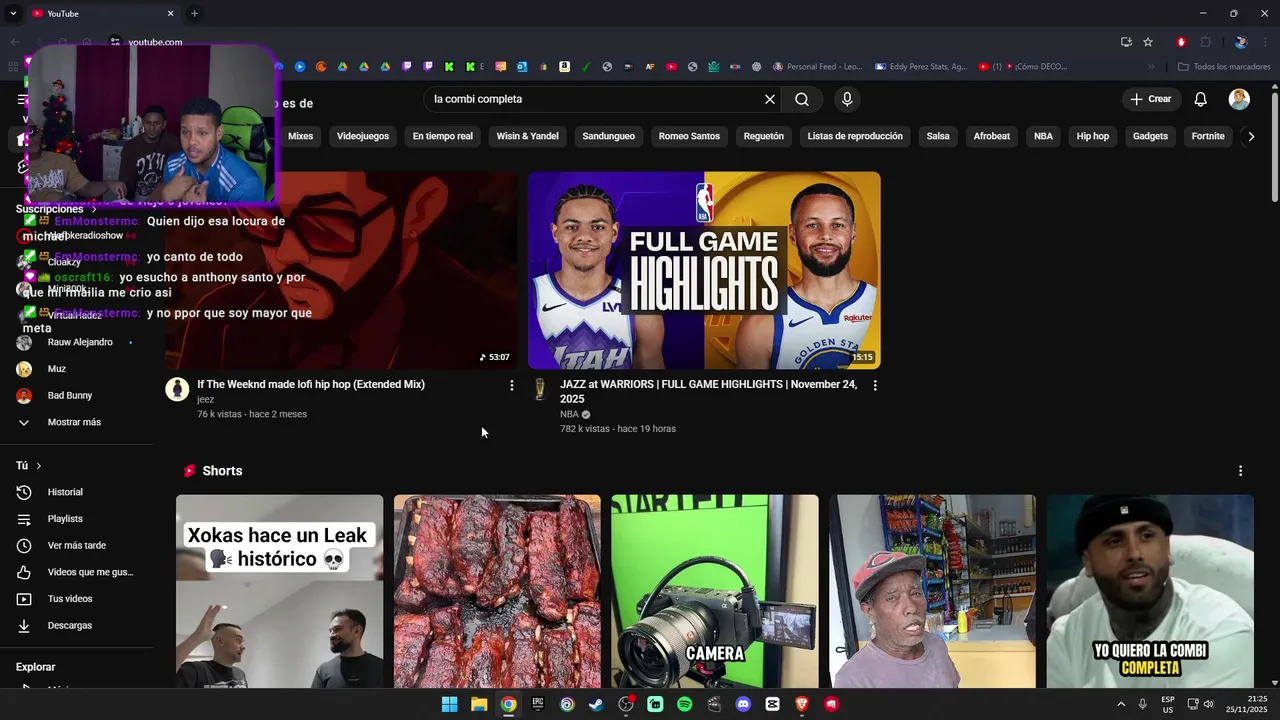Open Playlists in the sidebar
Screen dimensions: 1280x720
[x=65, y=519]
